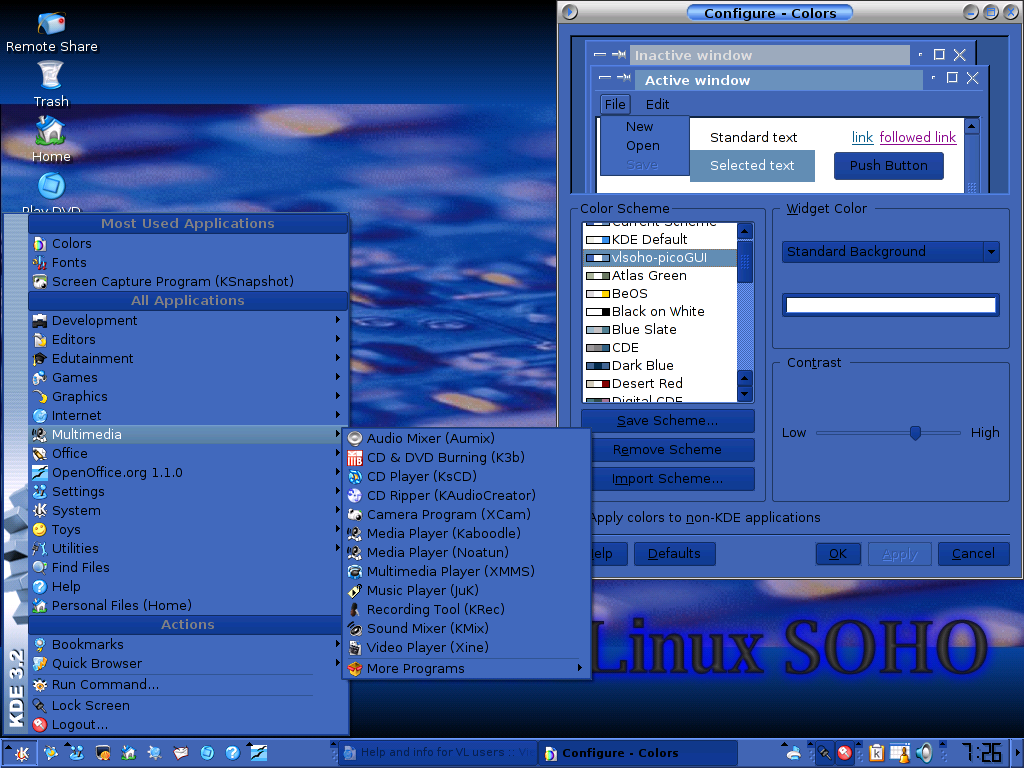The width and height of the screenshot is (1024, 768).
Task: Click the Cancel button in Configure Colors
Action: (972, 554)
